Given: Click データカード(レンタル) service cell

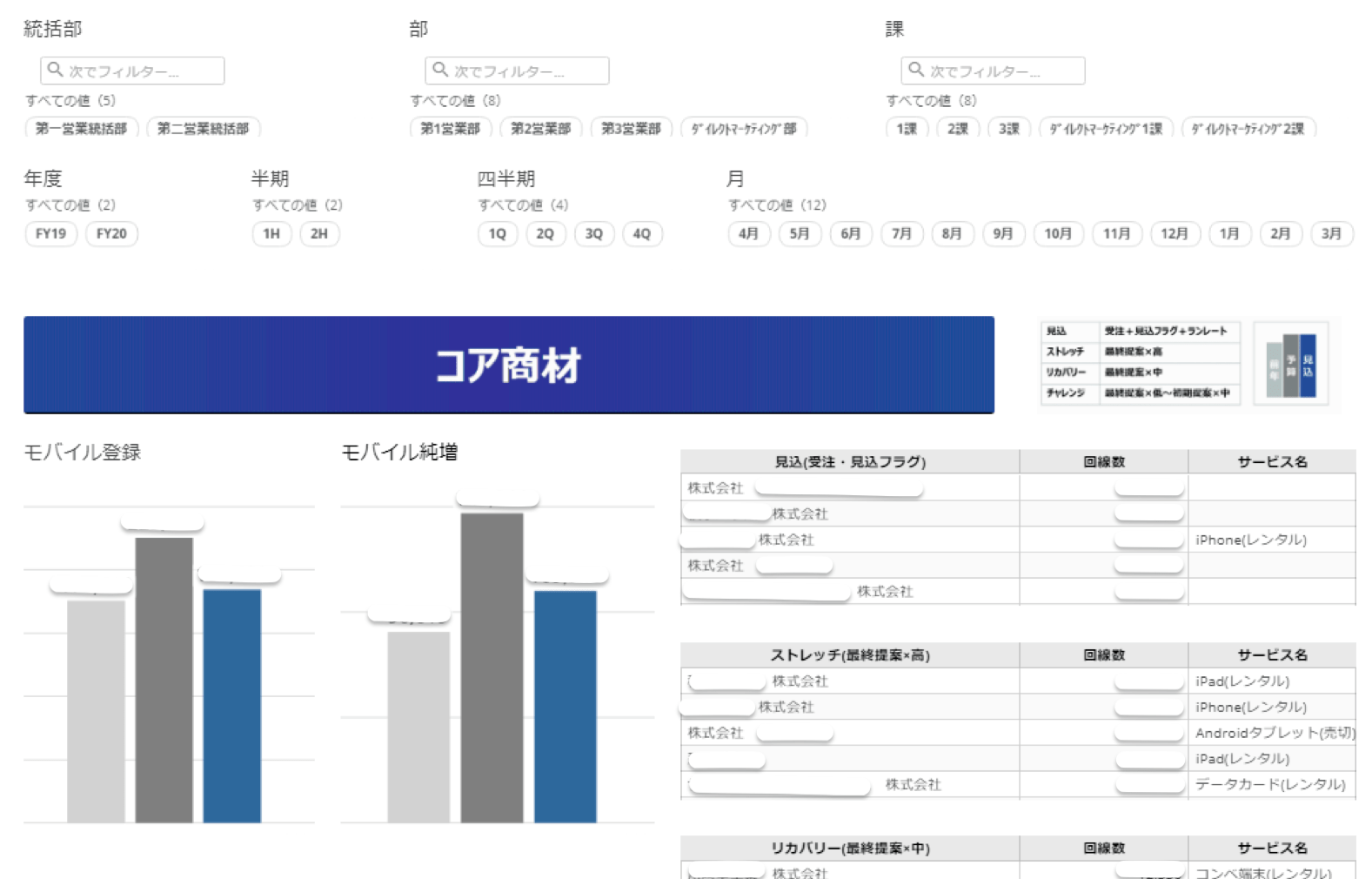Looking at the screenshot, I should [x=1272, y=784].
